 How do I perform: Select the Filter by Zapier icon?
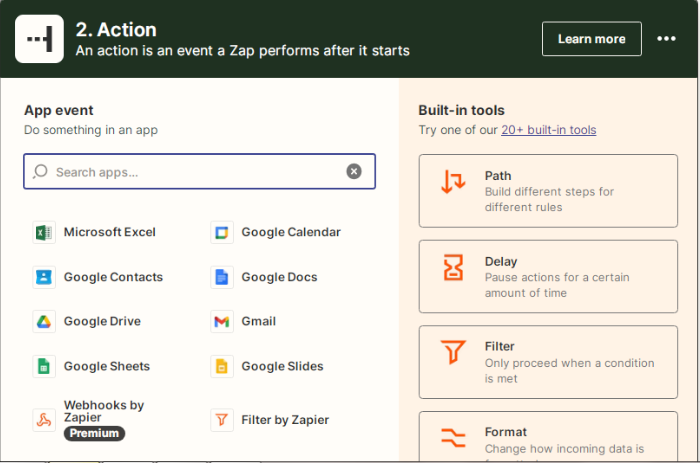[222, 420]
